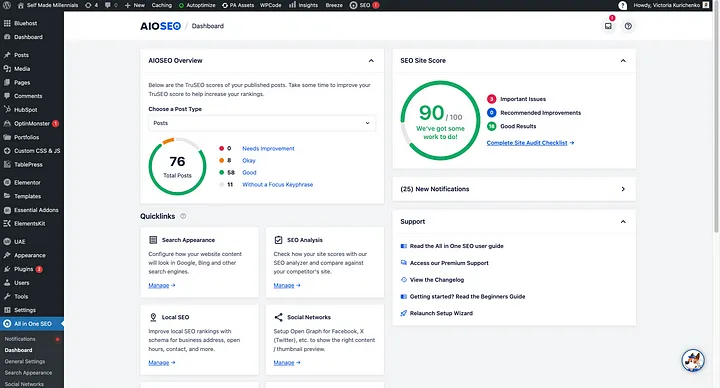
Task: Click the AIOSEO help question icon
Action: tap(628, 26)
